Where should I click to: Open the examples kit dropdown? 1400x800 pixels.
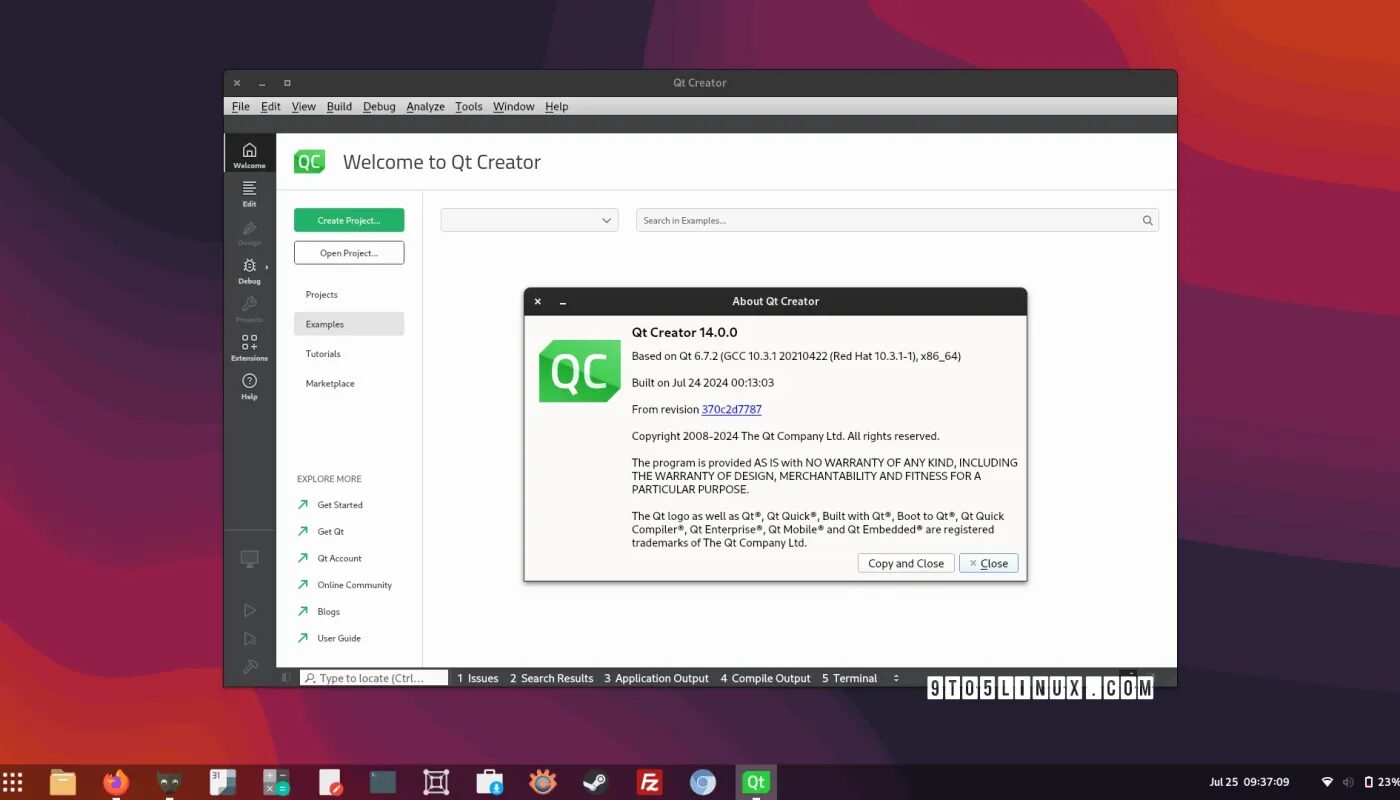(529, 220)
